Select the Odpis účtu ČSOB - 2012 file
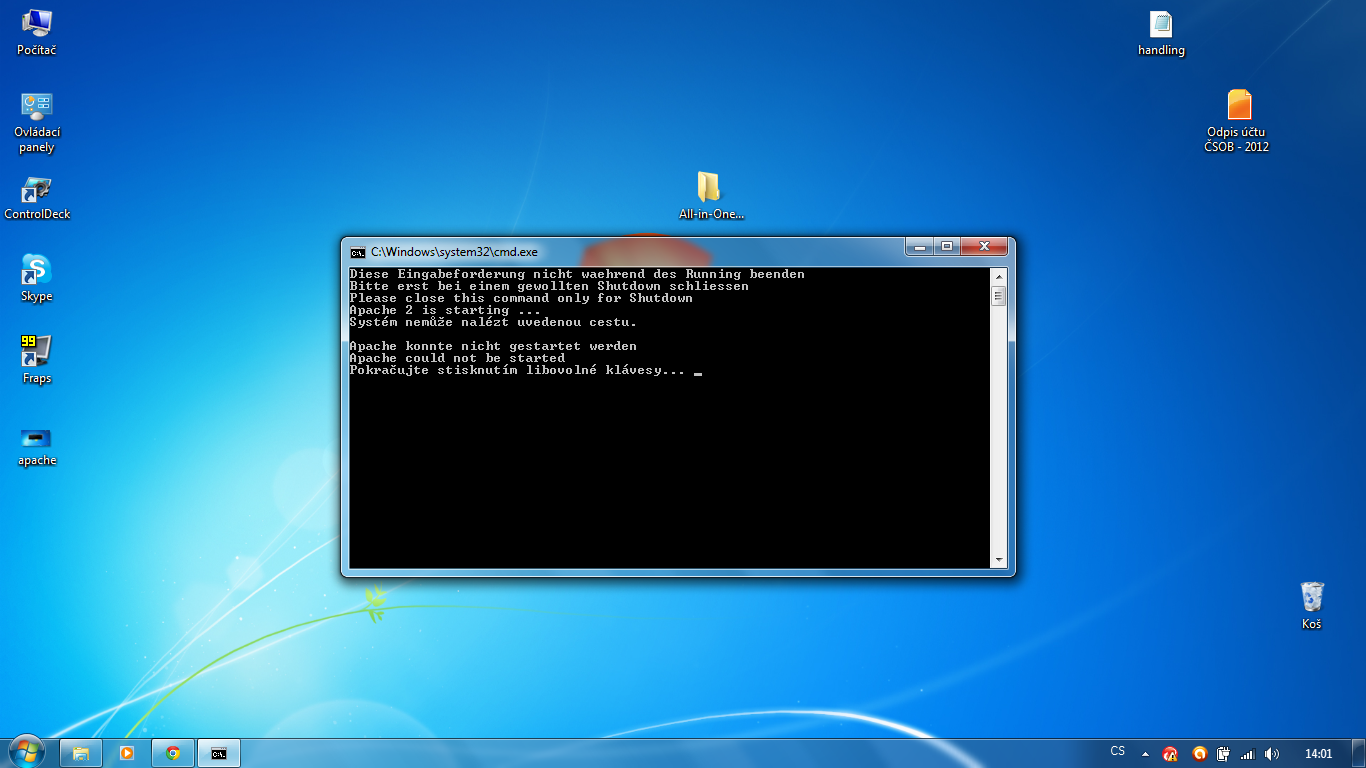The image size is (1366, 768). (x=1237, y=121)
